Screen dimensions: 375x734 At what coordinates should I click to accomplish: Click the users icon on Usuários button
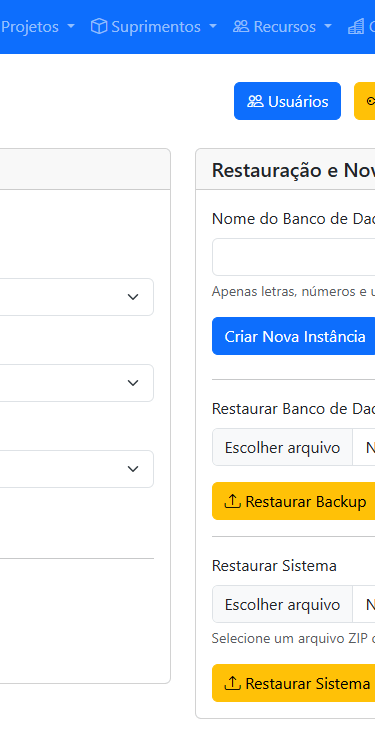[x=256, y=101]
